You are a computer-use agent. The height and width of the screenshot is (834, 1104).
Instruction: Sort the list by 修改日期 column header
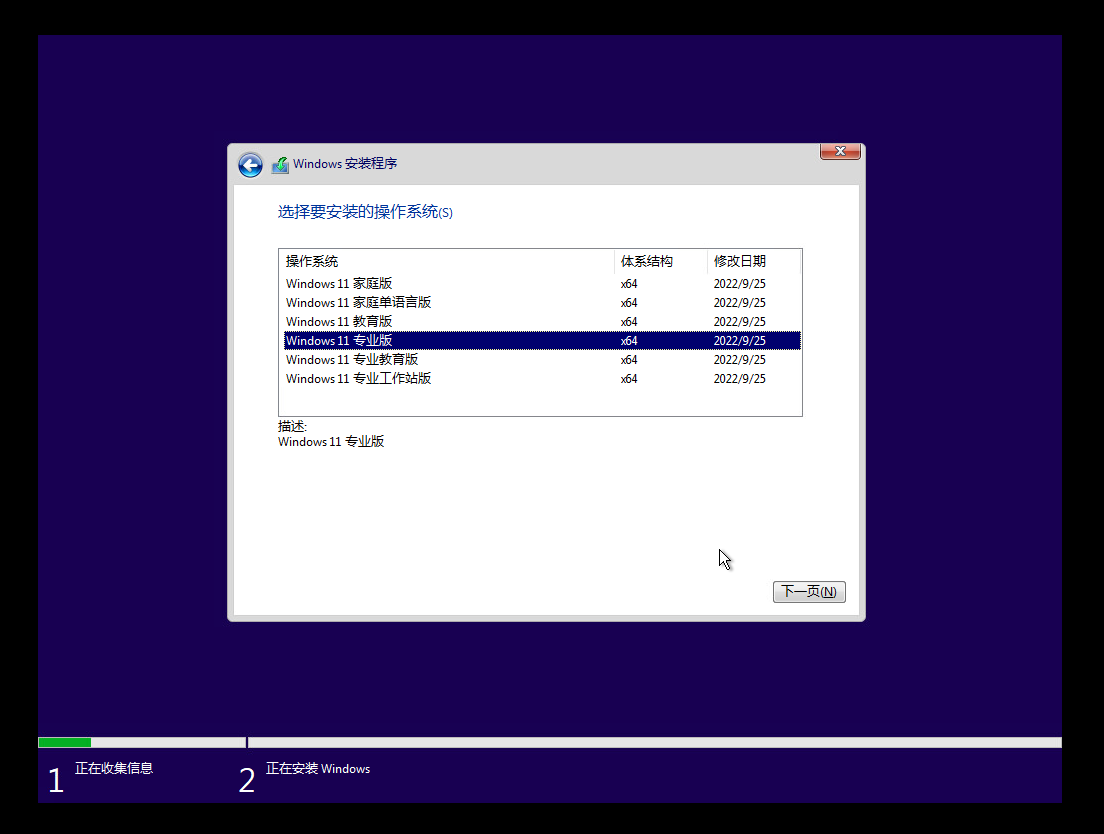[x=738, y=261]
